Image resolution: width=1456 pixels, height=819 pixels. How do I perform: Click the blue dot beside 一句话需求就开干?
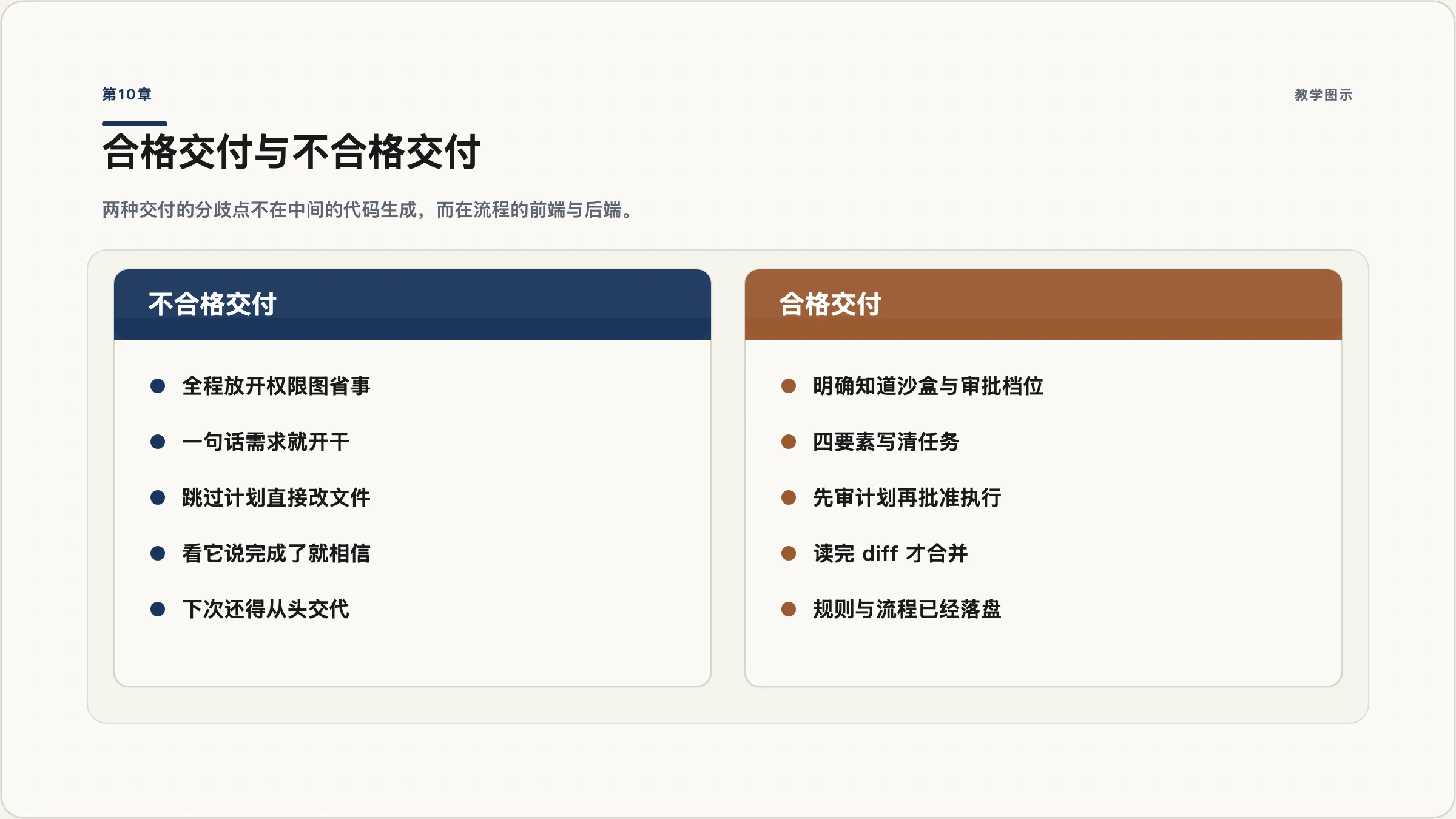[x=158, y=442]
